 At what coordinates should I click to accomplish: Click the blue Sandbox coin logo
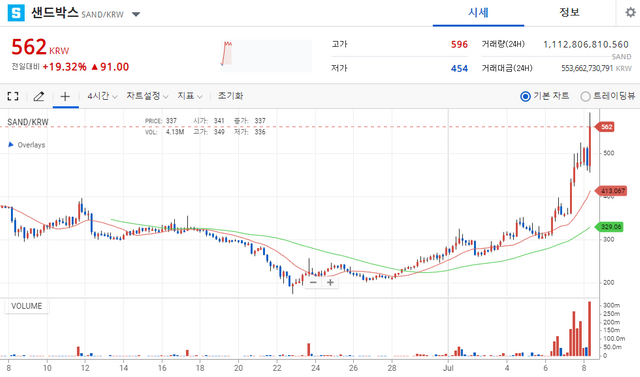pyautogui.click(x=16, y=13)
